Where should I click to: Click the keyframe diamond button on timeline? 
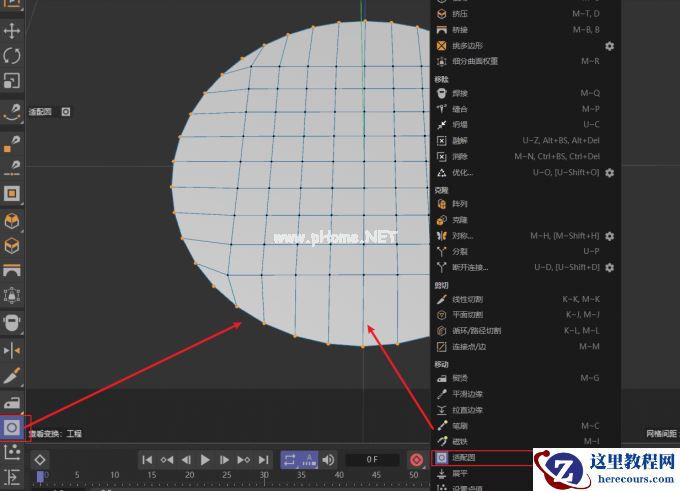click(x=40, y=460)
